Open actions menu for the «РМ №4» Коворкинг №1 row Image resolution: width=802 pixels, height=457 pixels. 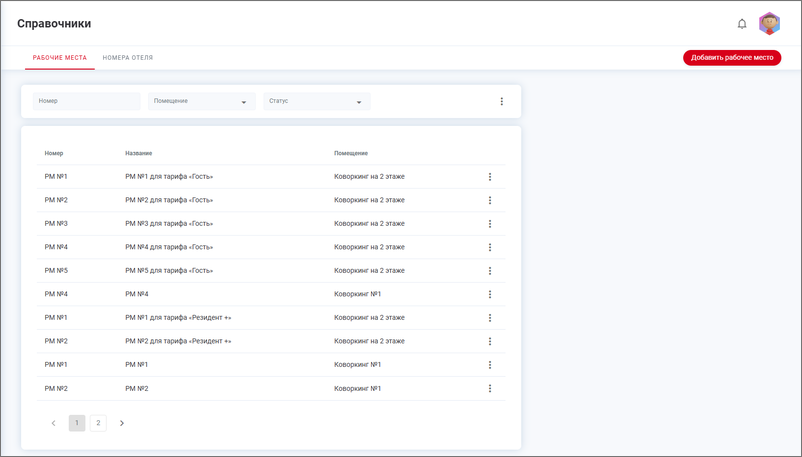coord(490,295)
